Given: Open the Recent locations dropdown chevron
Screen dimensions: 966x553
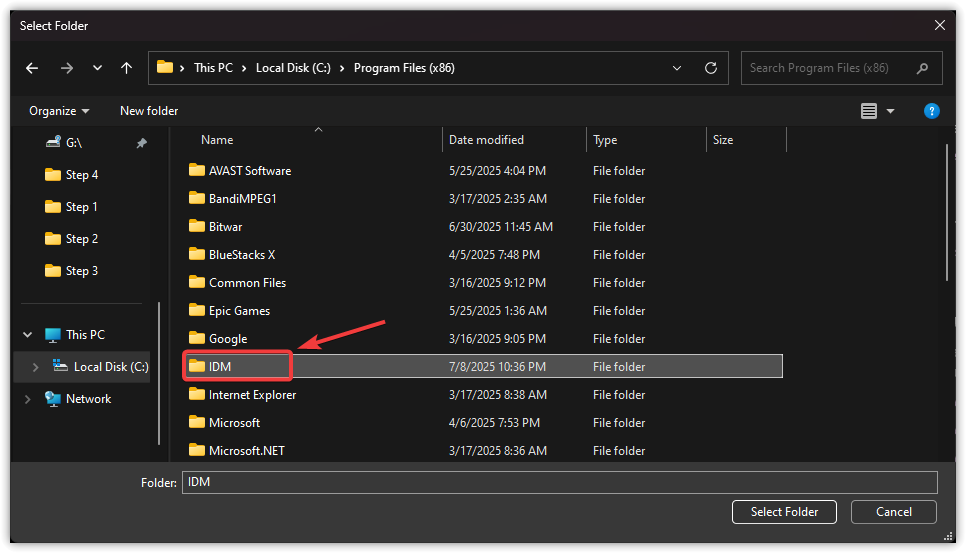Looking at the screenshot, I should pyautogui.click(x=97, y=68).
